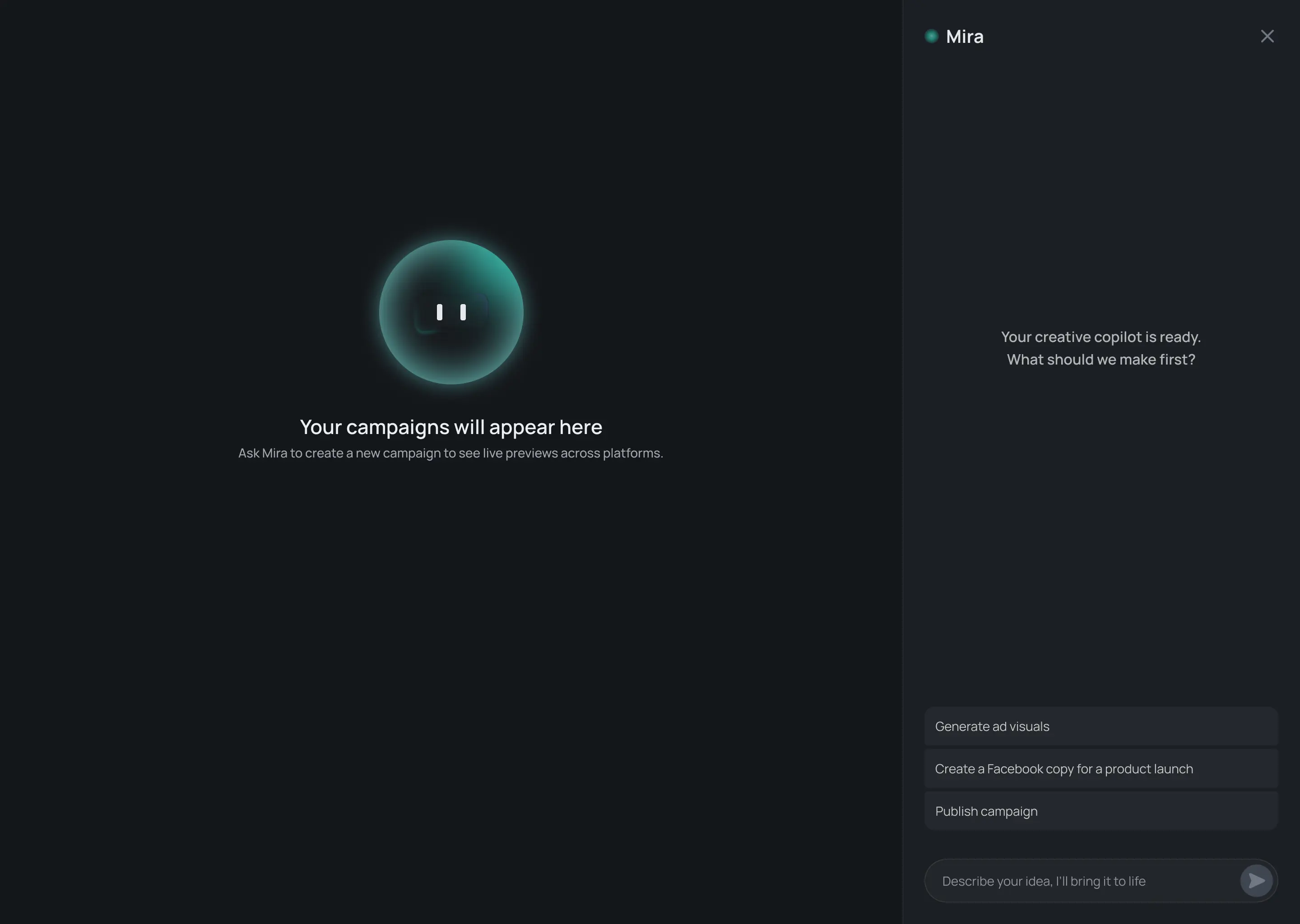This screenshot has width=1300, height=924.
Task: Click the Mira panel title text
Action: tap(965, 36)
